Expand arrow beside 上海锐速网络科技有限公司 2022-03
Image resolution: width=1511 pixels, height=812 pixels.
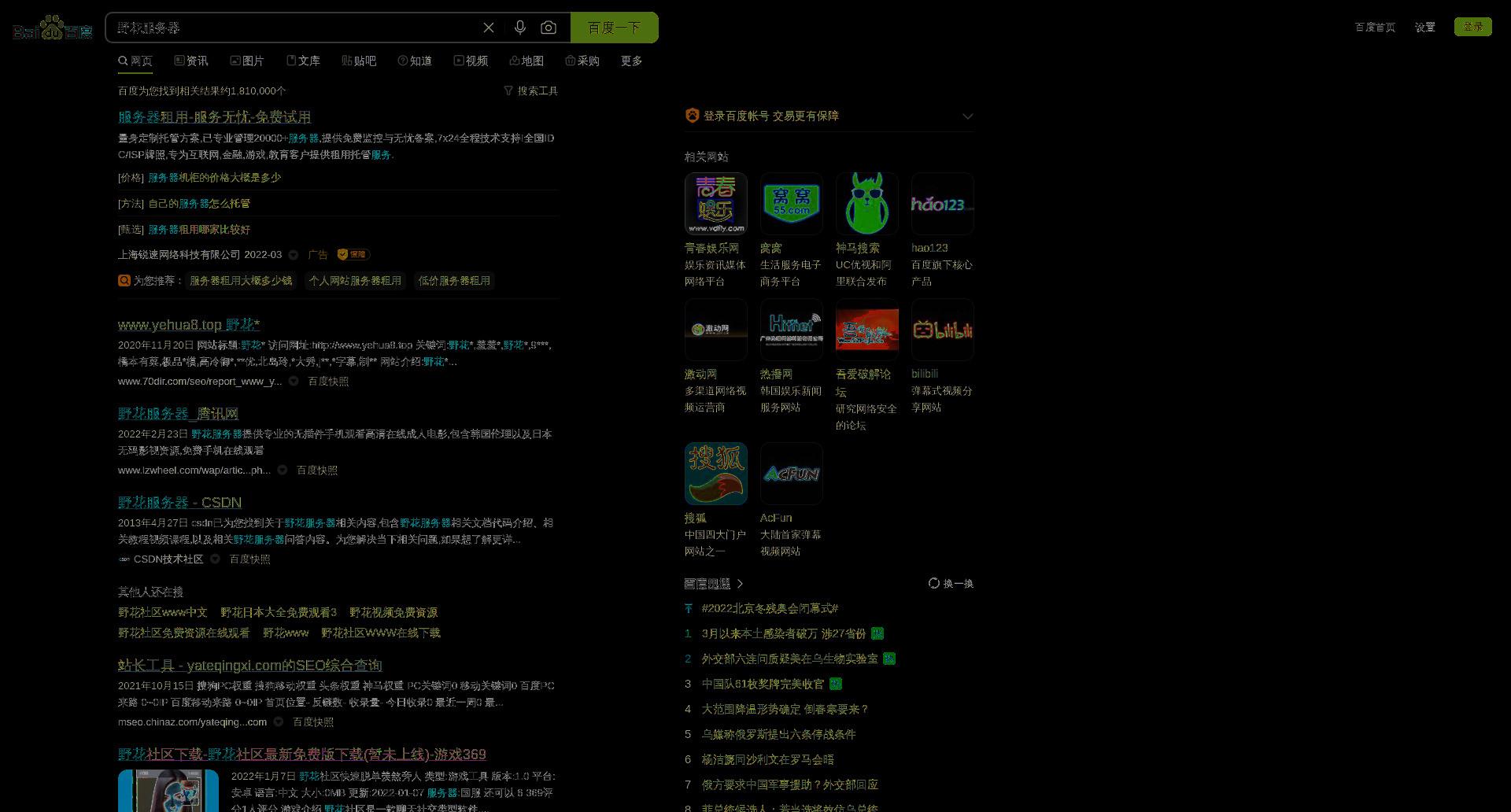coord(294,255)
